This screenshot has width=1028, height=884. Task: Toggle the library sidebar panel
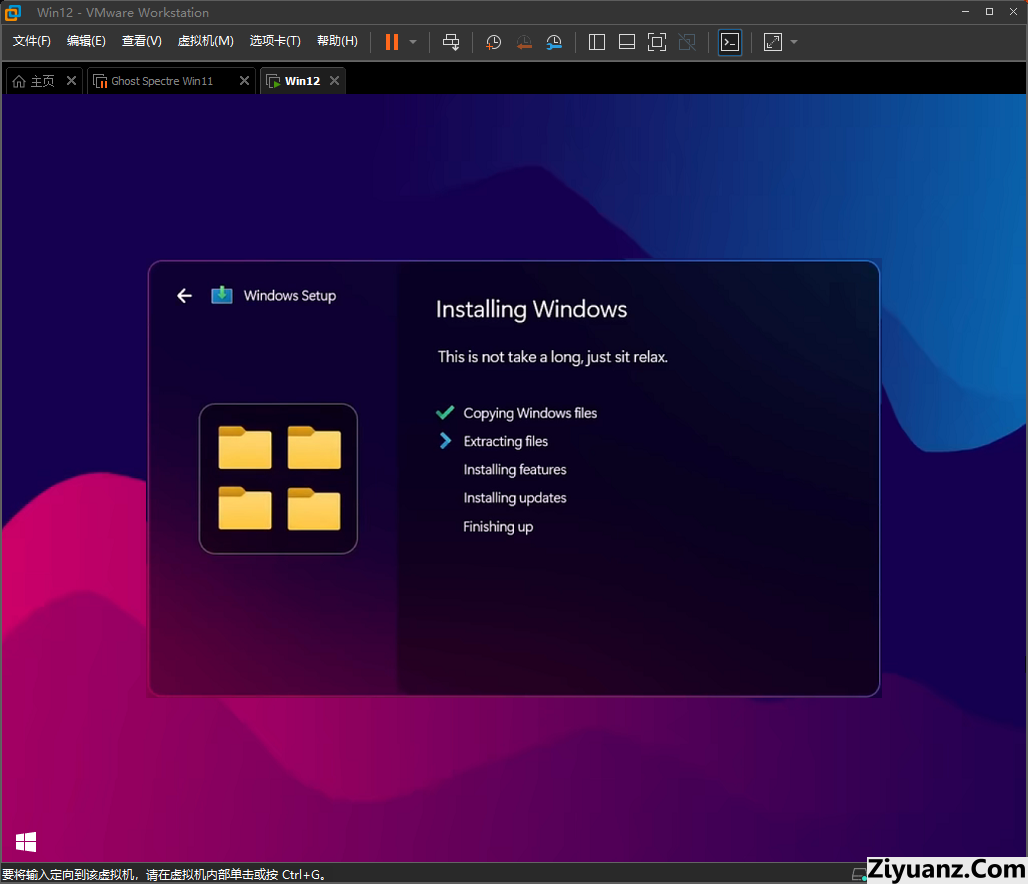[x=597, y=42]
